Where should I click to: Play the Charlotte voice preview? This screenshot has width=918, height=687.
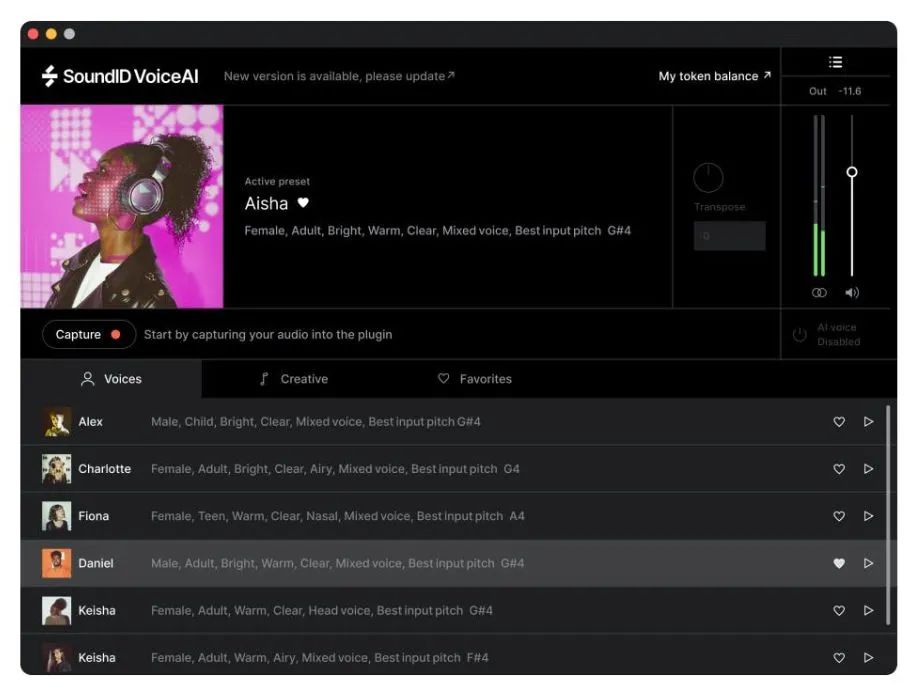pos(868,469)
